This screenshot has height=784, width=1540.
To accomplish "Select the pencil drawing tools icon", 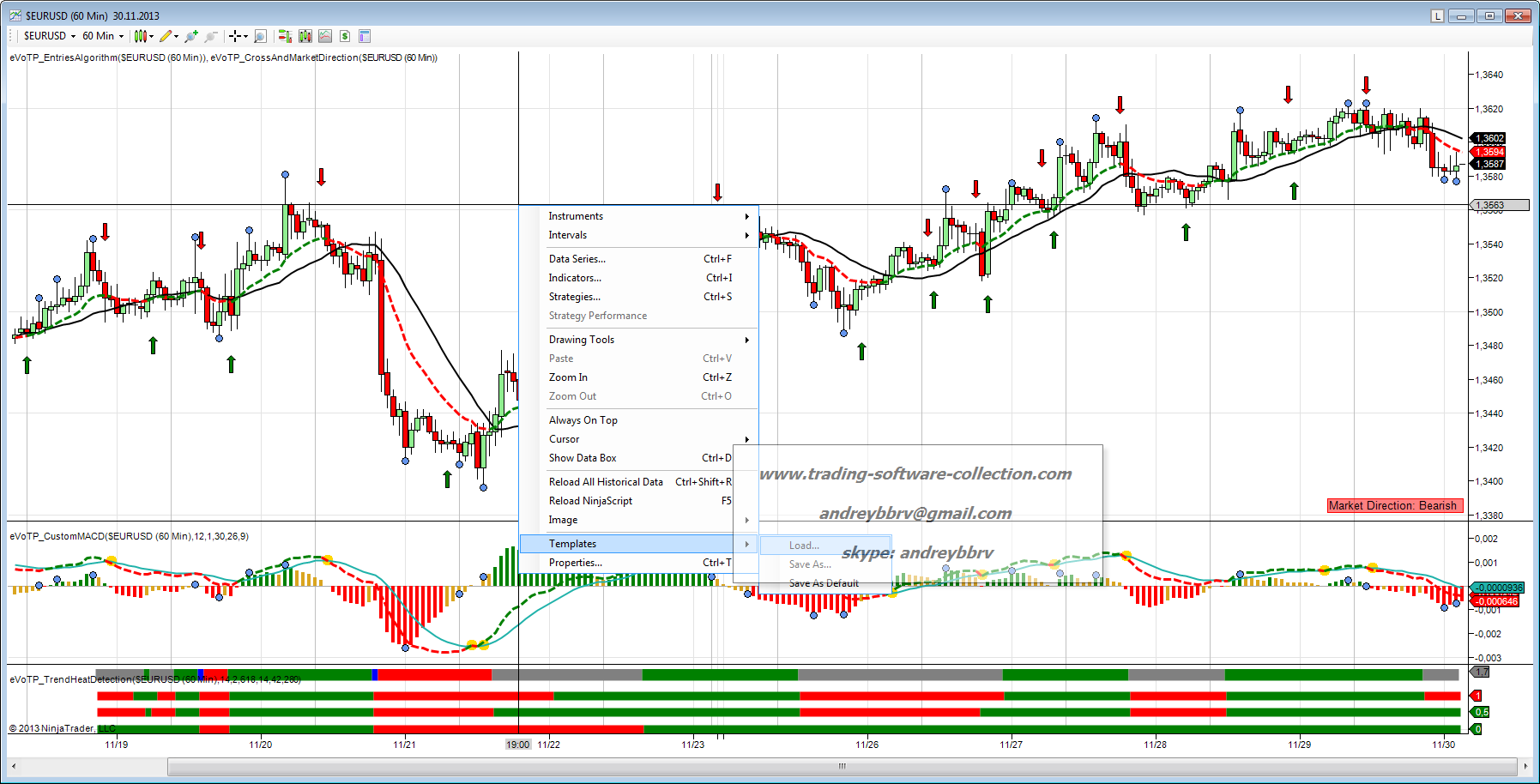I will [x=166, y=36].
